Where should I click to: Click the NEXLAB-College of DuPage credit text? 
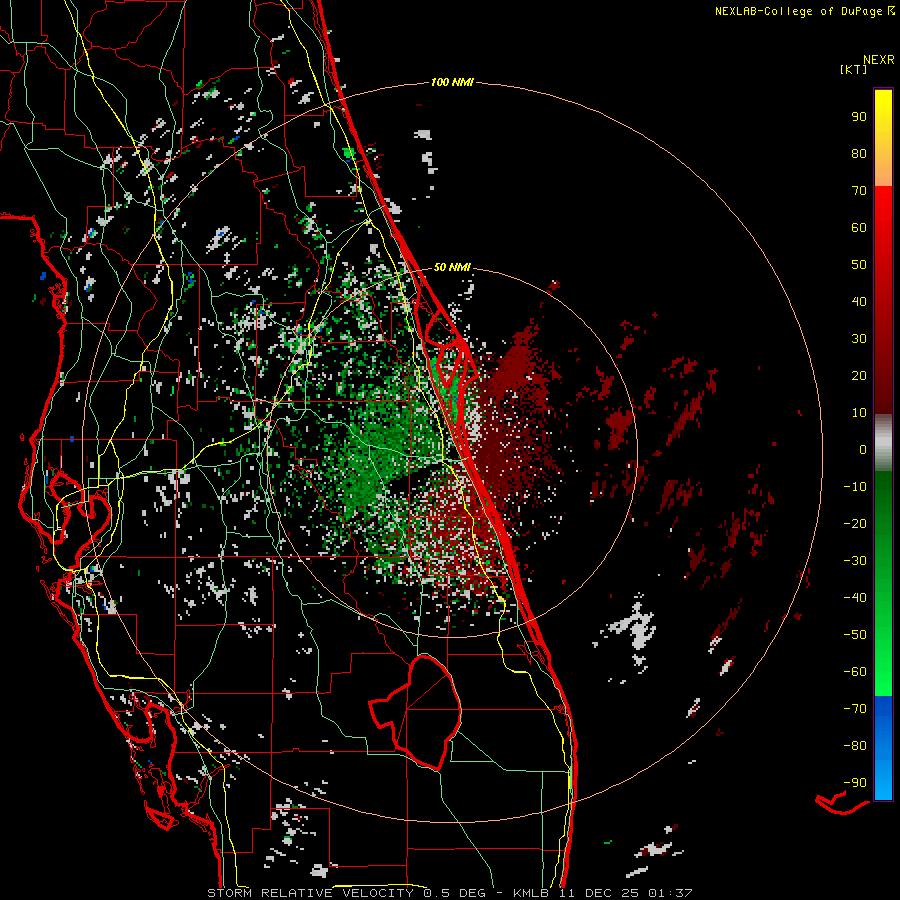click(x=800, y=11)
